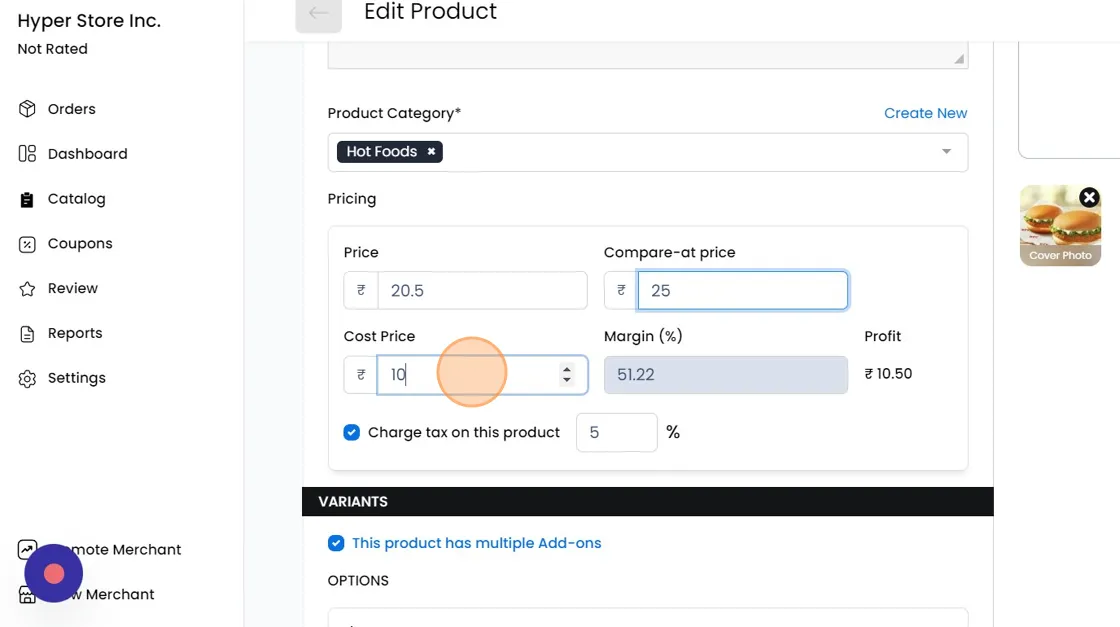
Task: Click the Reports document icon
Action: point(27,334)
